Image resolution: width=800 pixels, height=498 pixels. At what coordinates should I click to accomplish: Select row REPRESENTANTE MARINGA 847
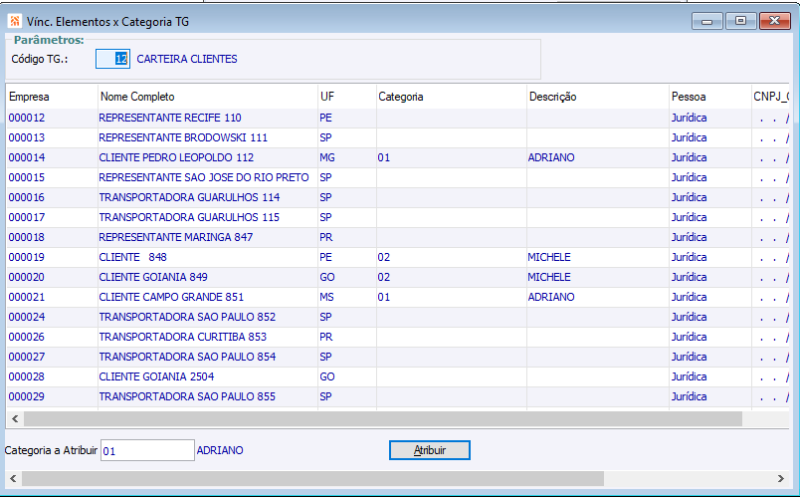[x=398, y=237]
